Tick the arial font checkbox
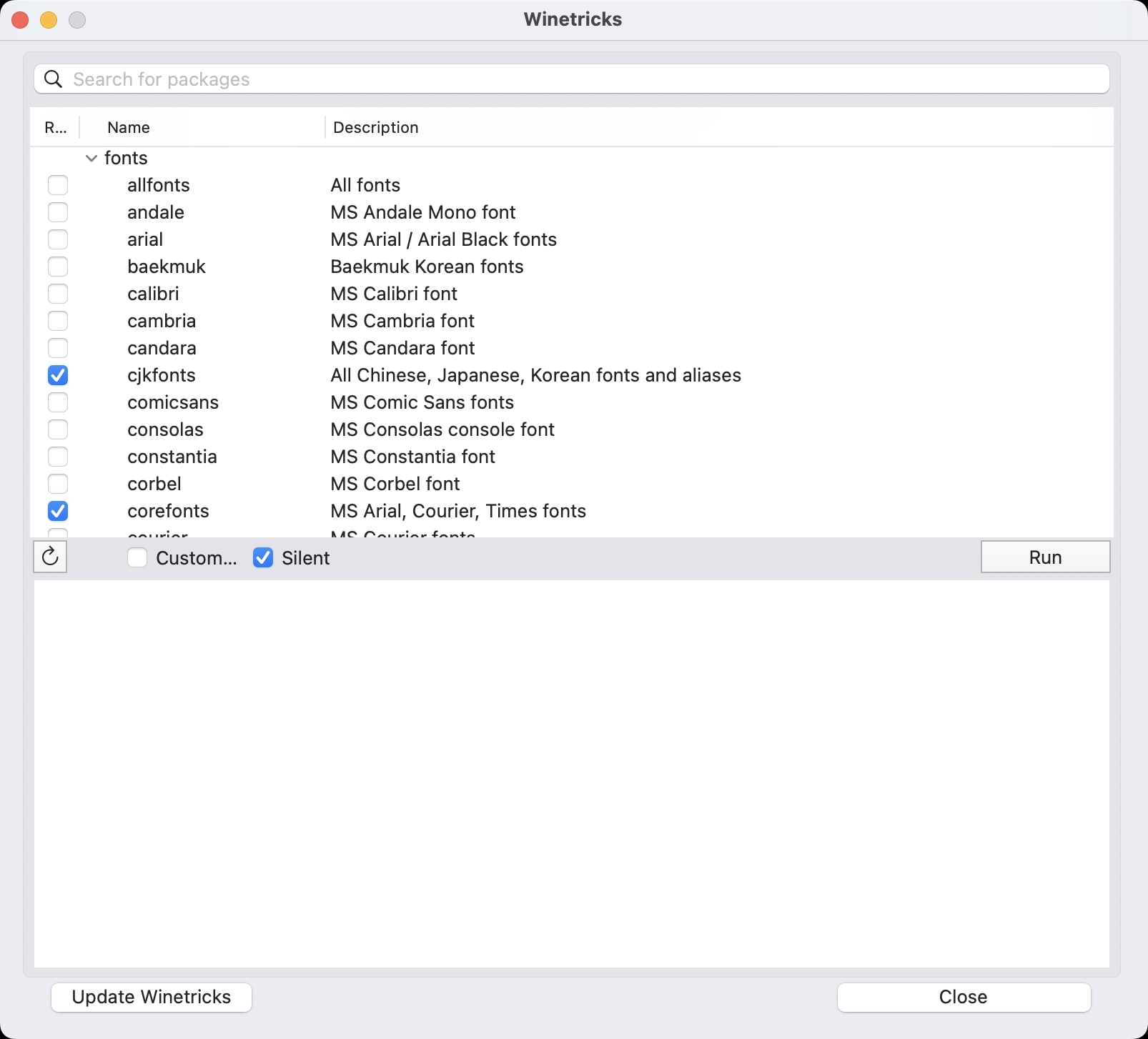This screenshot has height=1039, width=1148. pos(58,239)
